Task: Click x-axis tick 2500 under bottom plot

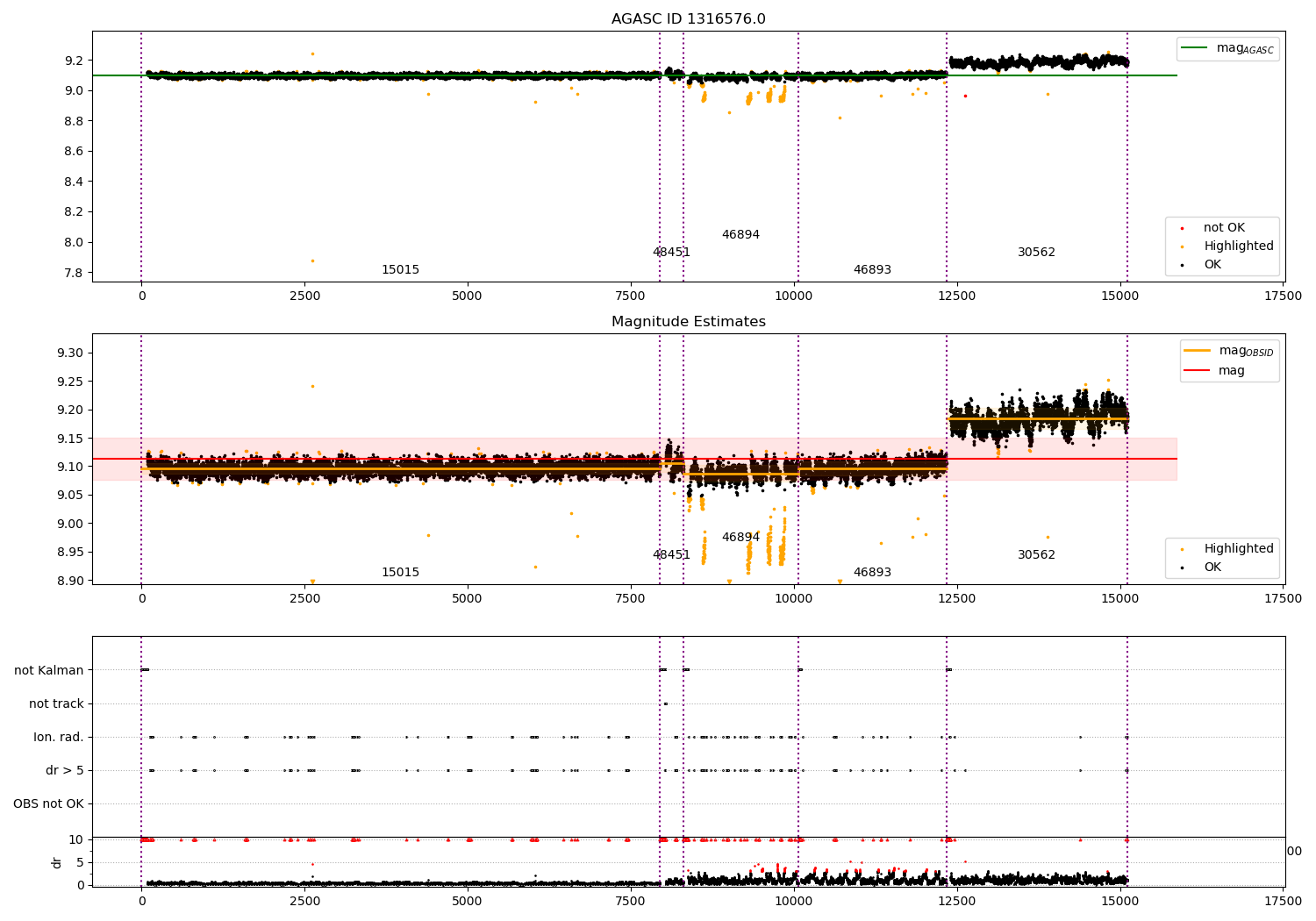Action: pos(304,901)
